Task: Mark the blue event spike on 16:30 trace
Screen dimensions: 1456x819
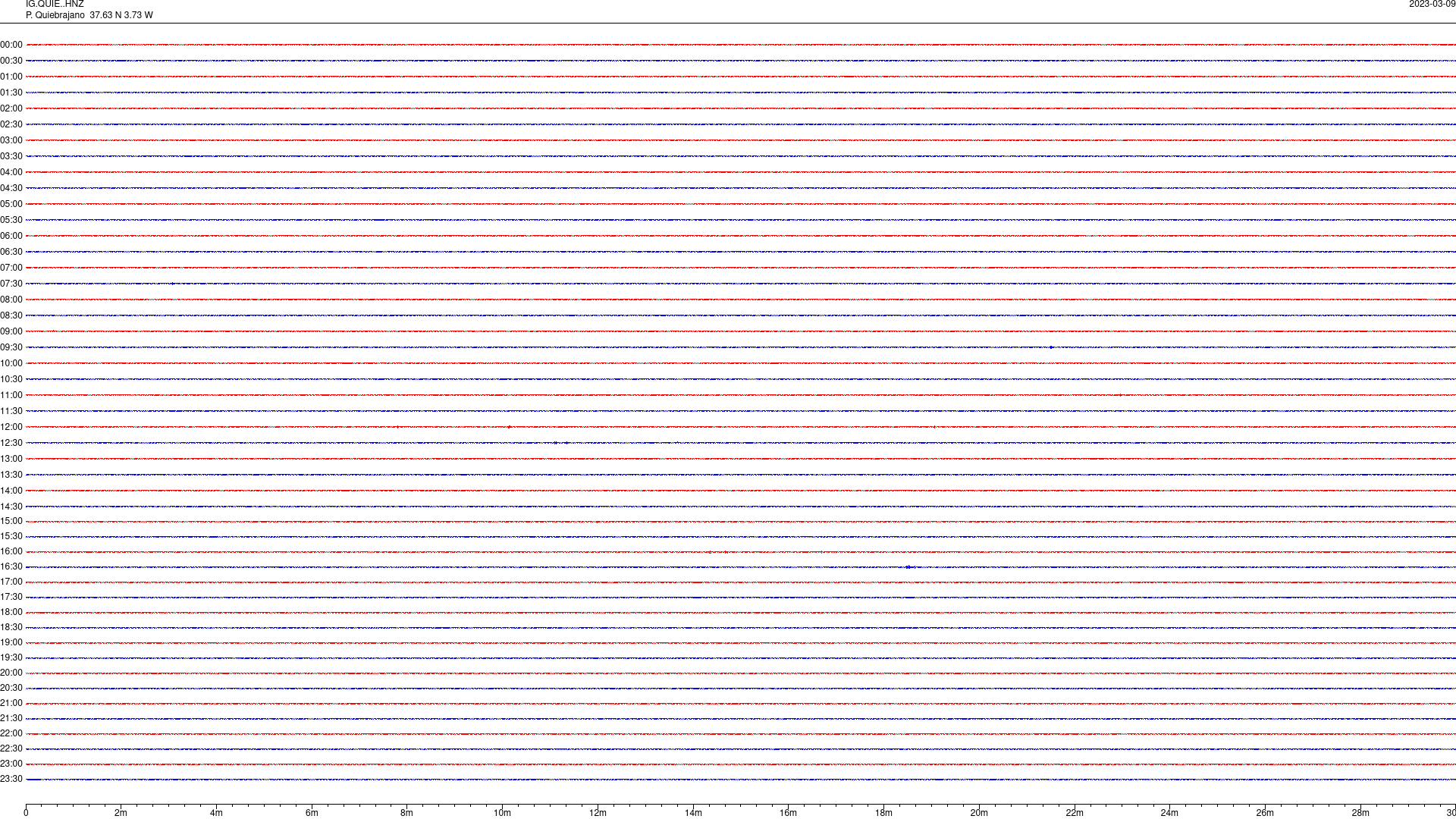Action: click(909, 567)
